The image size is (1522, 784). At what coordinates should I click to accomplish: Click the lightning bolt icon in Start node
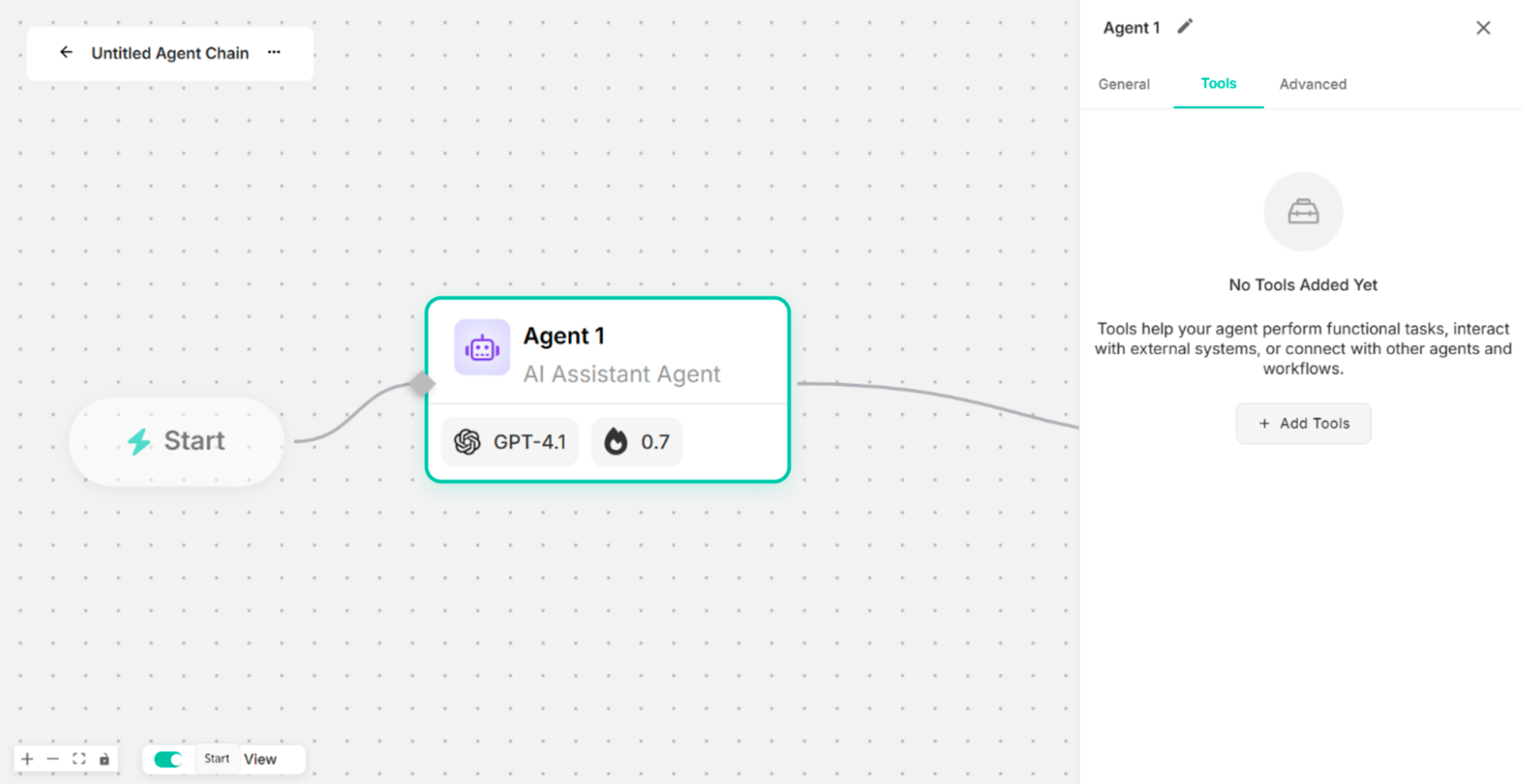click(139, 441)
